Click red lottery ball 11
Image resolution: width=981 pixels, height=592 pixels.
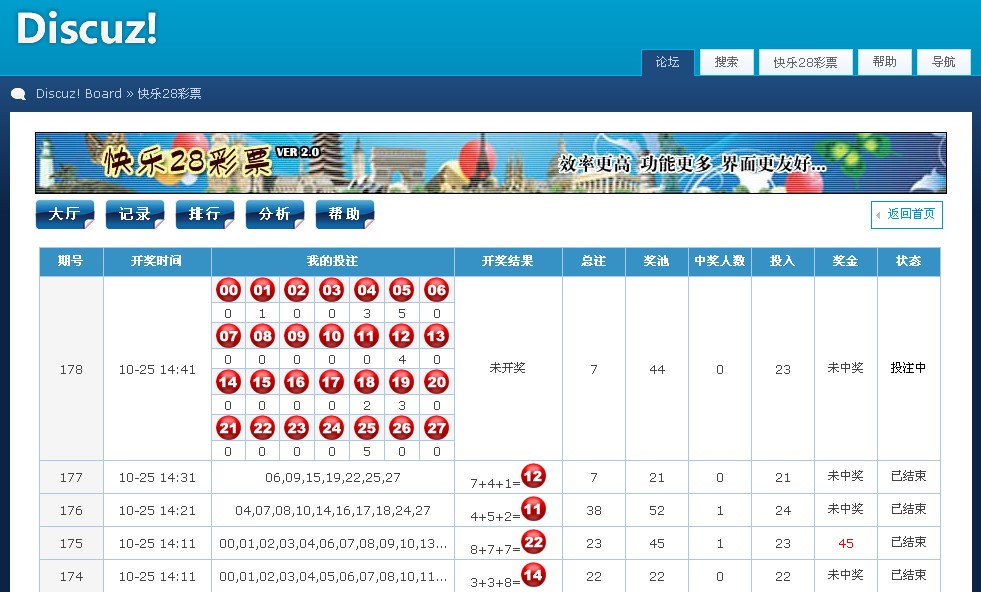pos(367,336)
